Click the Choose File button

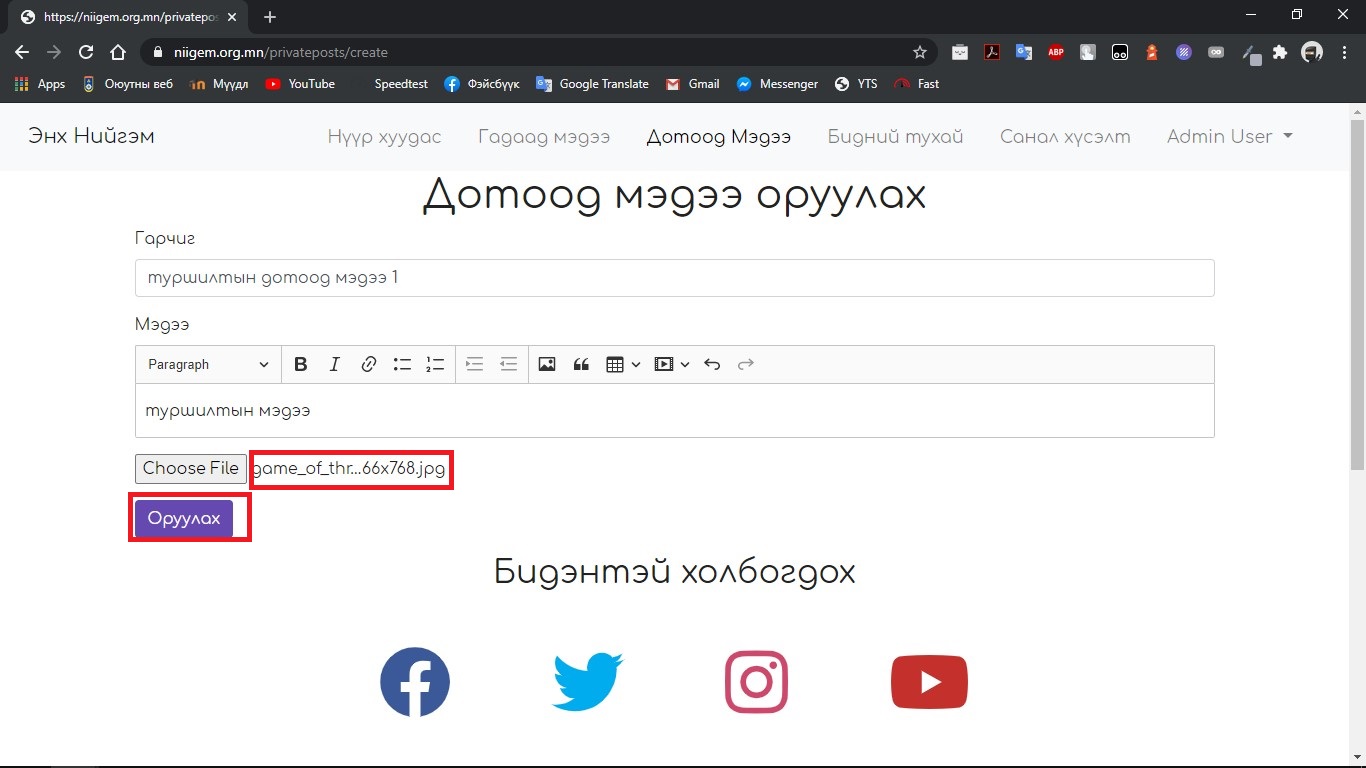click(x=191, y=469)
